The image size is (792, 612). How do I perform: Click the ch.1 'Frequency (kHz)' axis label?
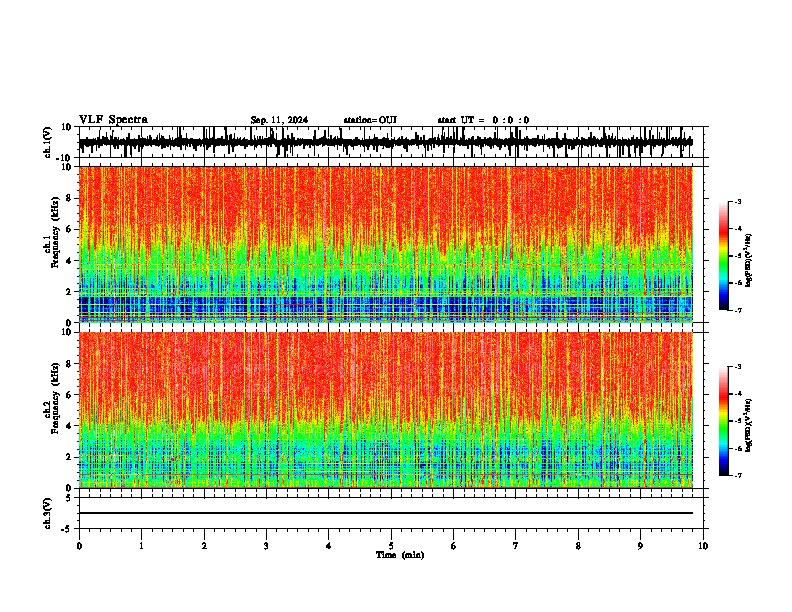55,232
